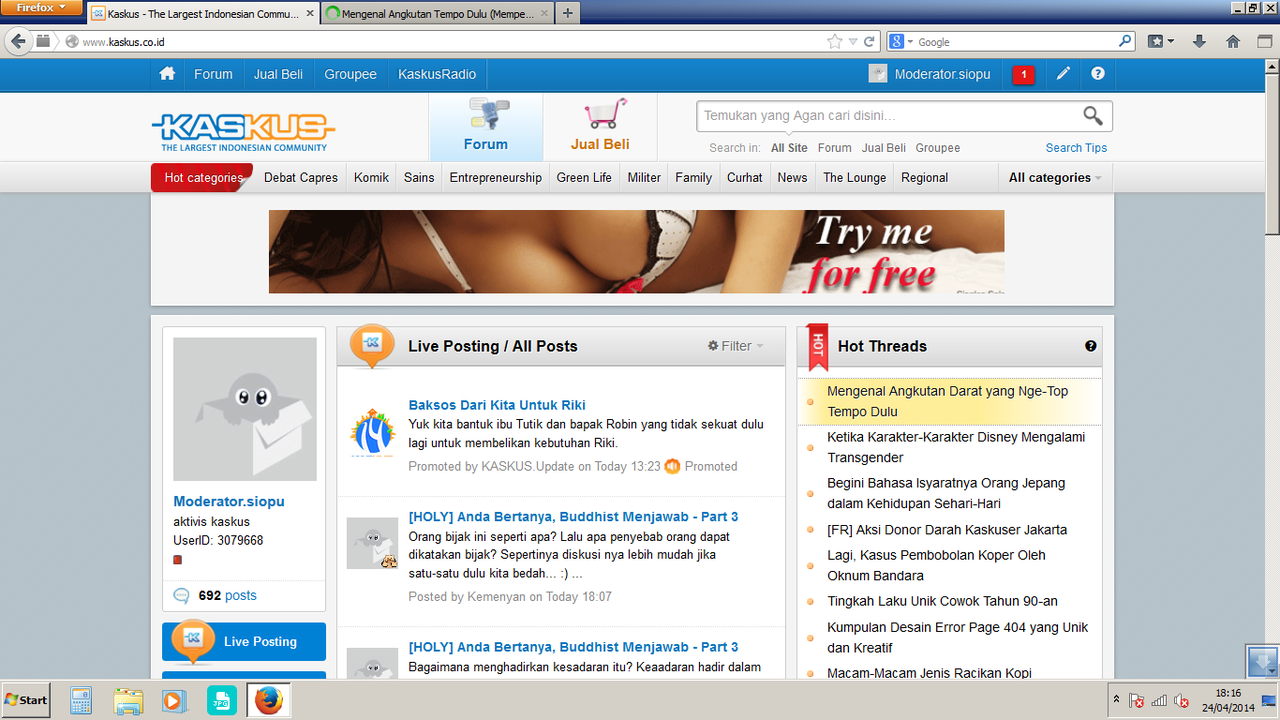This screenshot has height=720, width=1280.
Task: Open the Firefox bookmarks menu icon
Action: tap(1160, 42)
